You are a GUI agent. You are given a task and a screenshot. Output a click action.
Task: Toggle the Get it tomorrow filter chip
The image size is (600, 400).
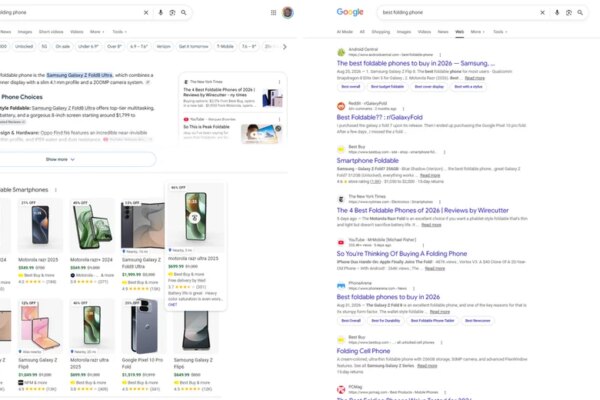(194, 46)
